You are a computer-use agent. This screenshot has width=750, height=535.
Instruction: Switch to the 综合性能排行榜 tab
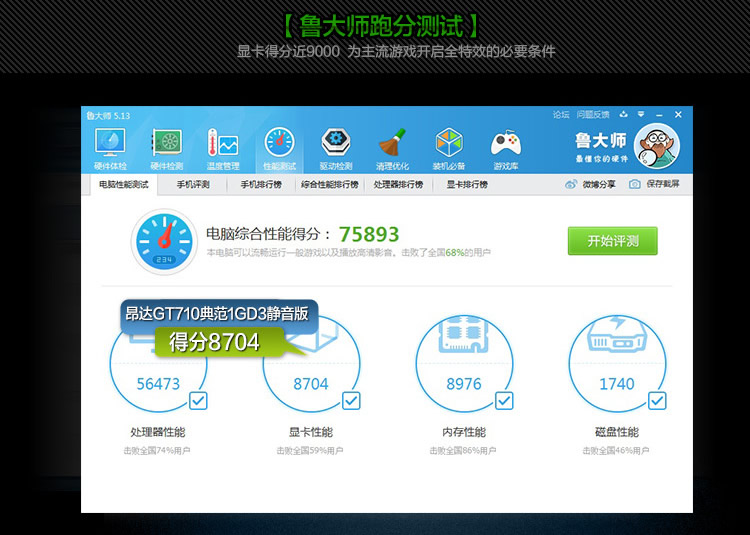[330, 185]
